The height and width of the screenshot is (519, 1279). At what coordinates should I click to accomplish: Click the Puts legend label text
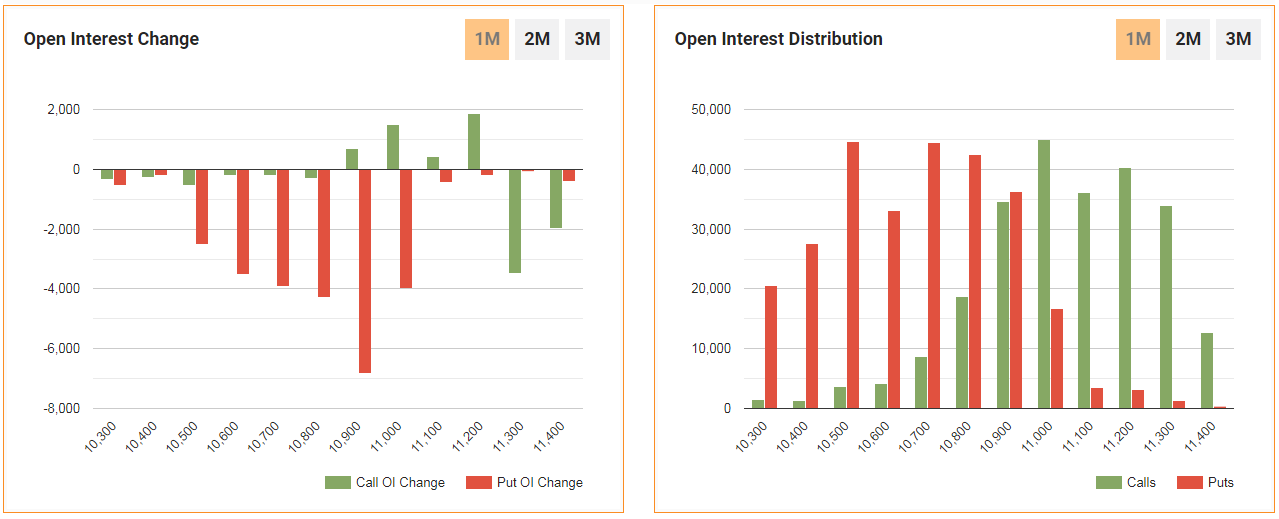pyautogui.click(x=1220, y=483)
